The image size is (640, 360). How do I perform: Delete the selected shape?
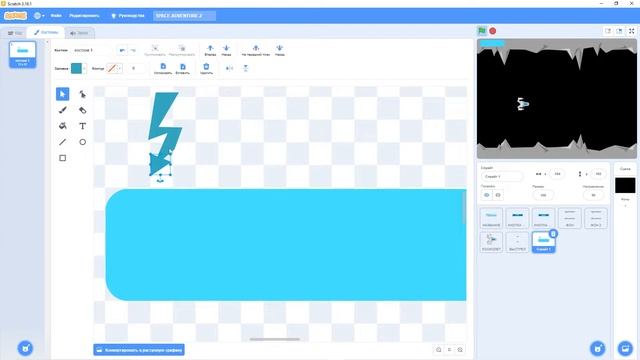point(206,69)
